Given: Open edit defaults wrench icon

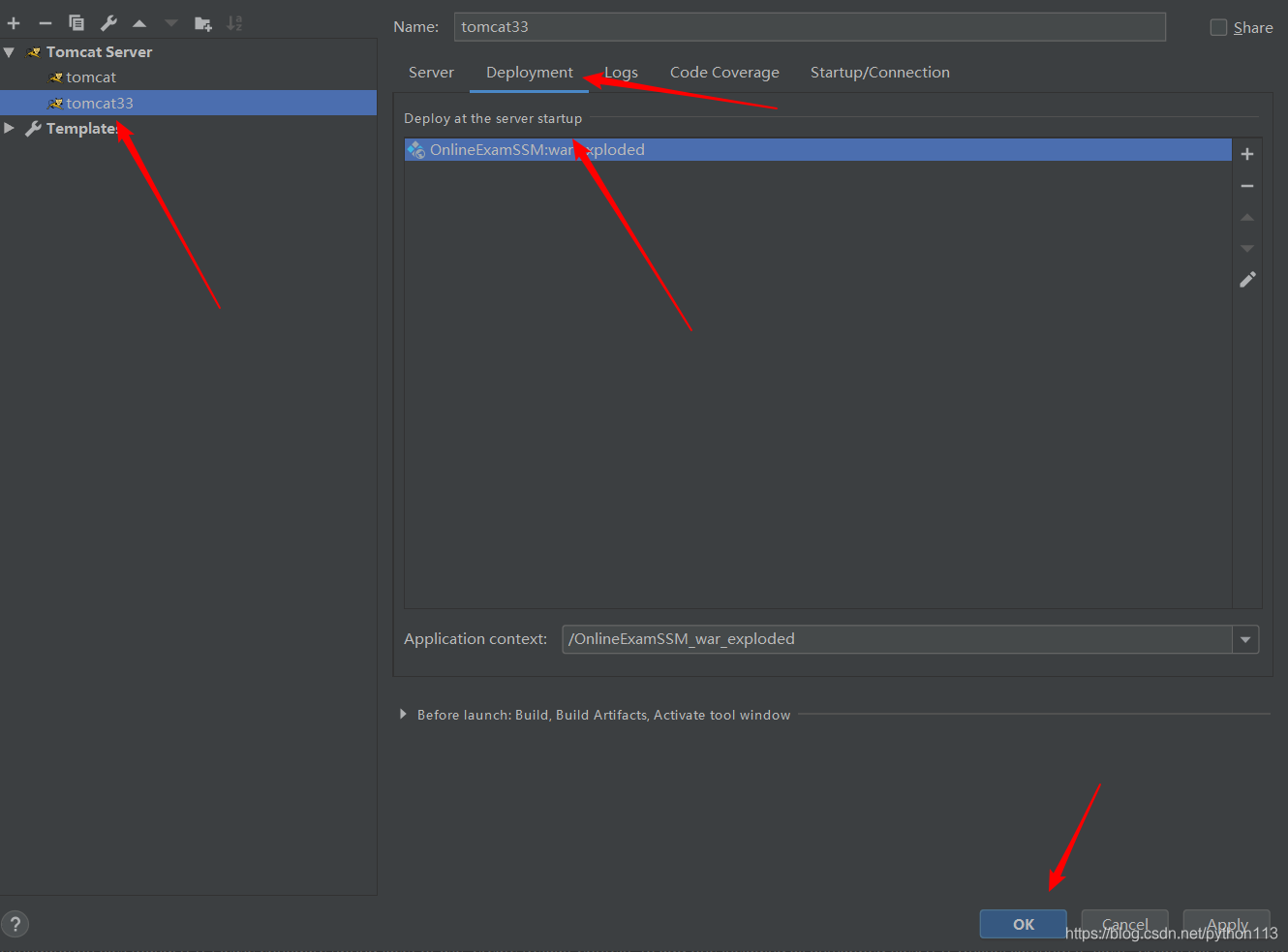Looking at the screenshot, I should [108, 23].
